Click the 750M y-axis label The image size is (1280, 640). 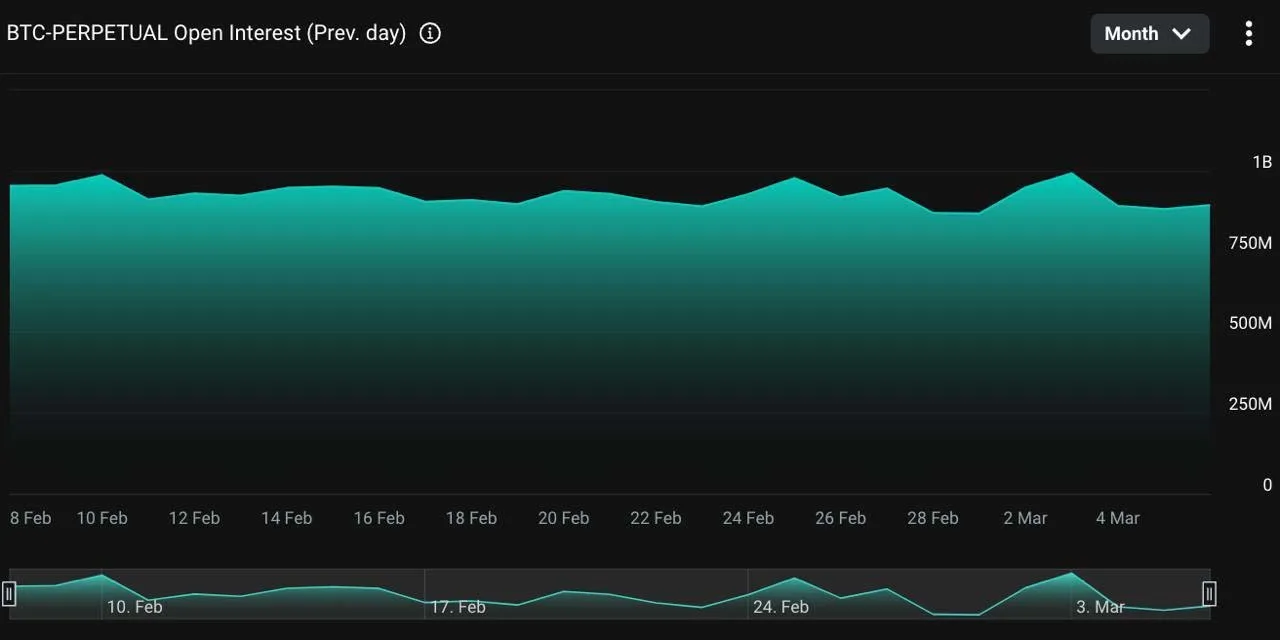click(x=1250, y=243)
